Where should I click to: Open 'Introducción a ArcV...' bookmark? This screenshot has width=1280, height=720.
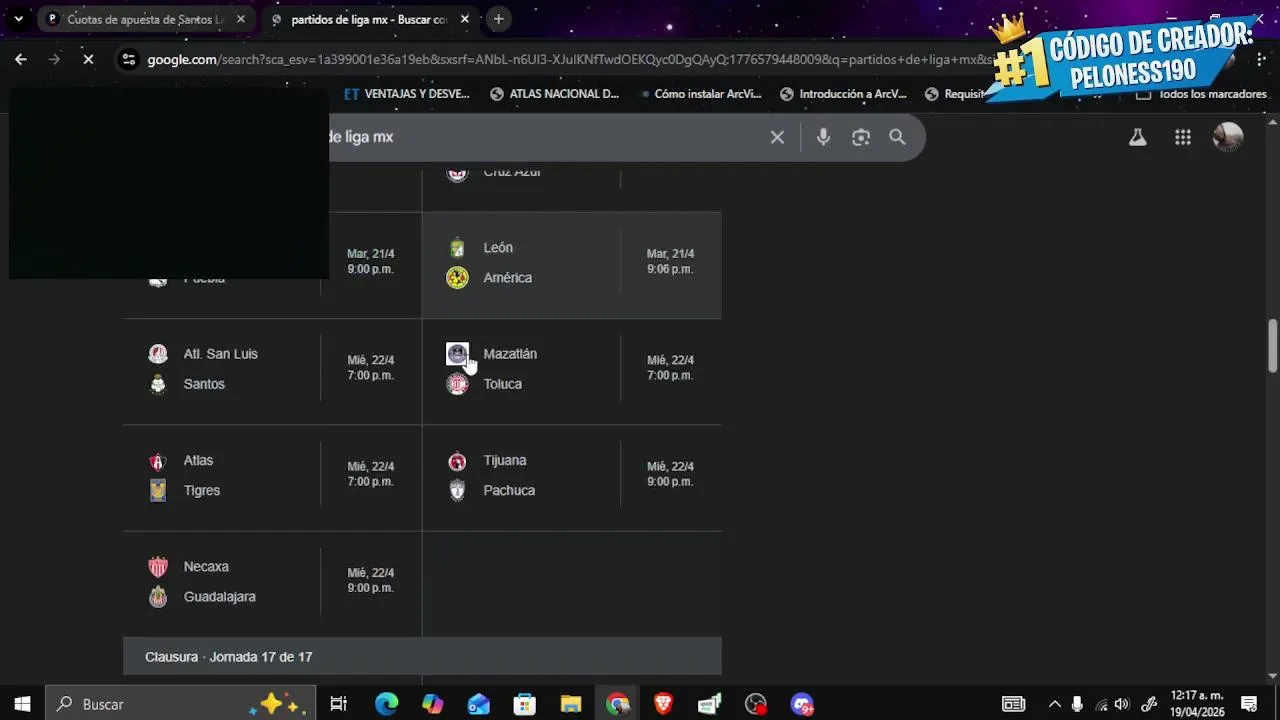click(843, 94)
